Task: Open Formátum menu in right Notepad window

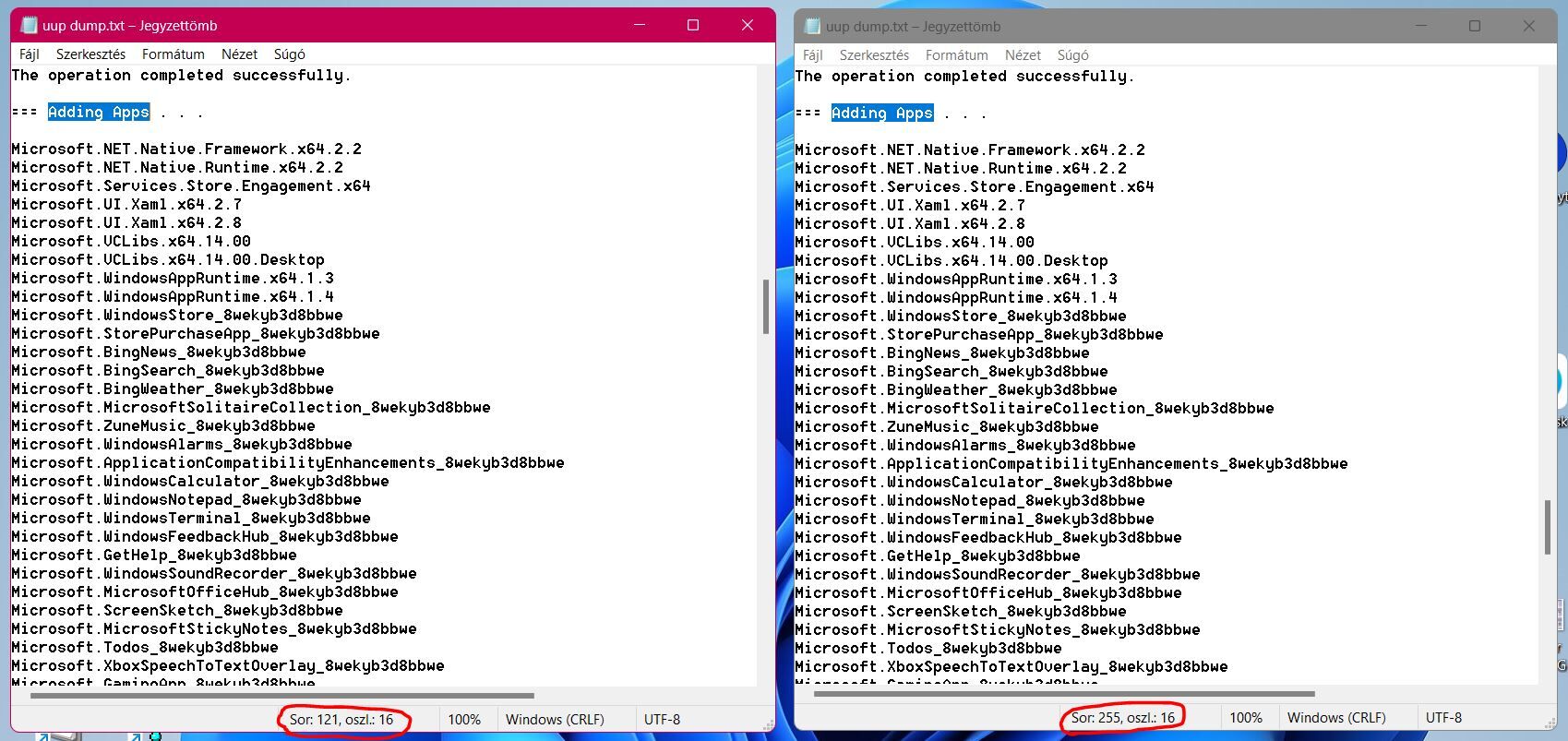Action: point(956,55)
